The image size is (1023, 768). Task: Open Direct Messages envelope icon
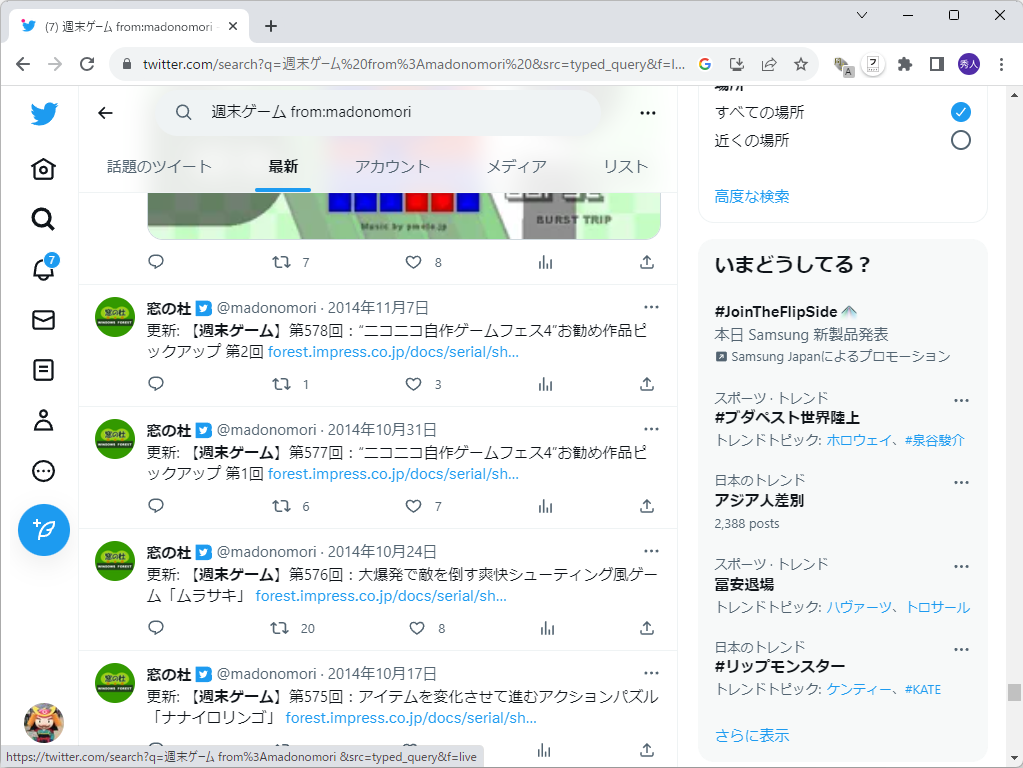[x=43, y=320]
